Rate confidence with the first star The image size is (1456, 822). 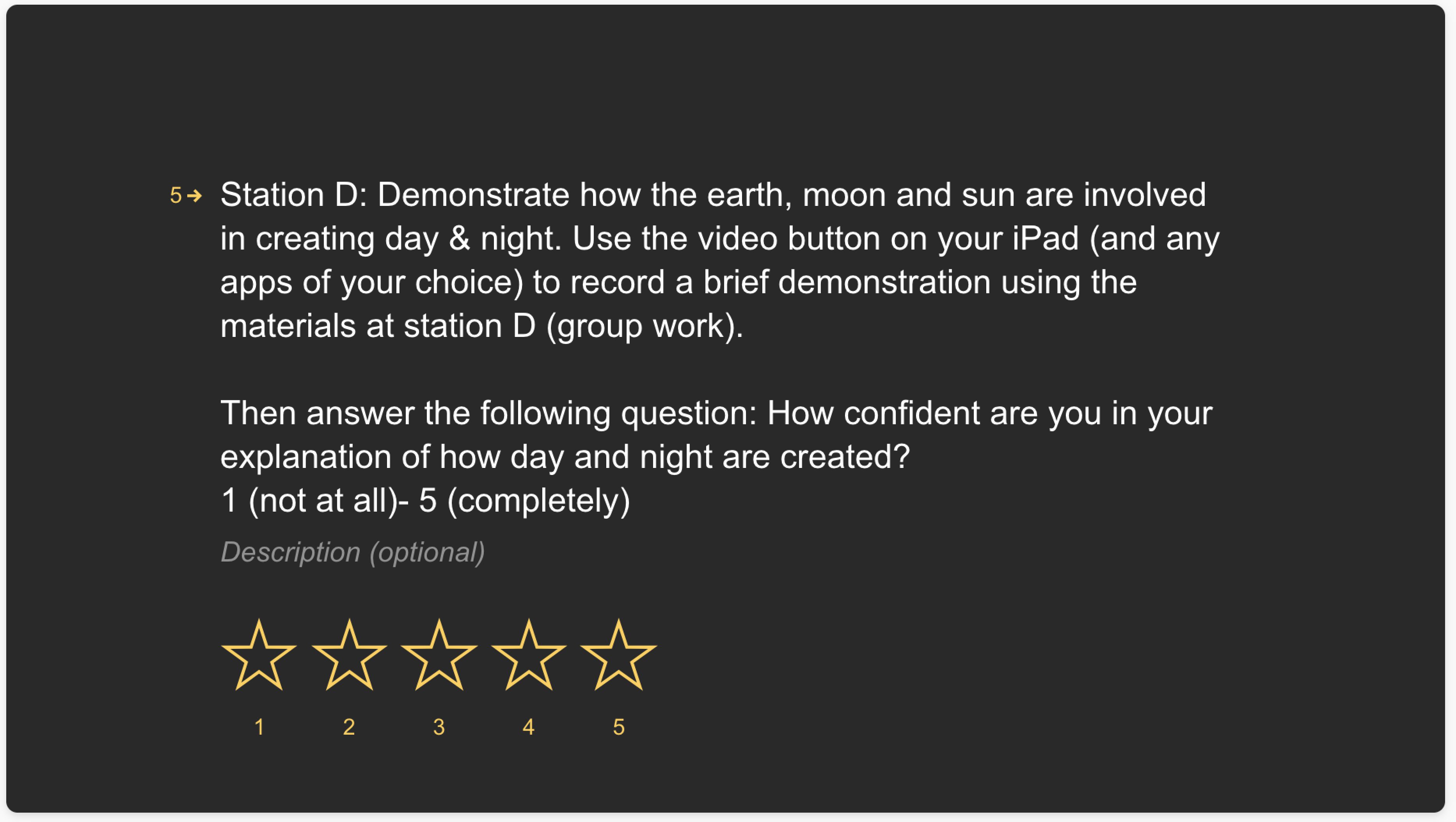click(x=259, y=655)
